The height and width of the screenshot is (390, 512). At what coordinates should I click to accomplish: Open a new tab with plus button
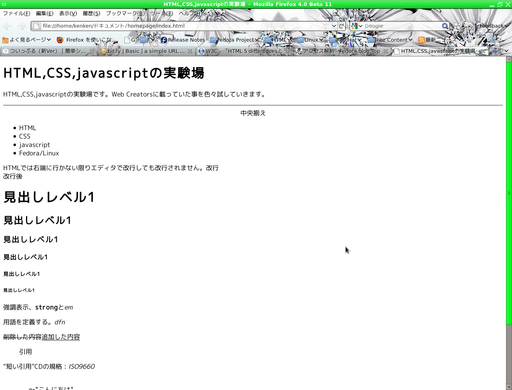pos(496,51)
